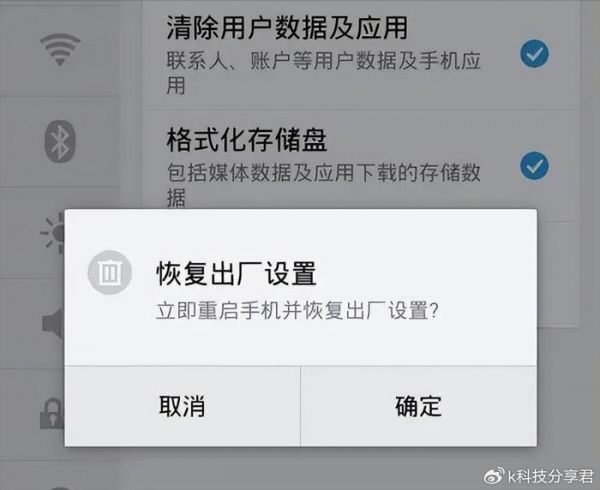Uncheck the 清除用户数据及应用 checkbox
Image resolution: width=600 pixels, height=490 pixels.
click(534, 54)
